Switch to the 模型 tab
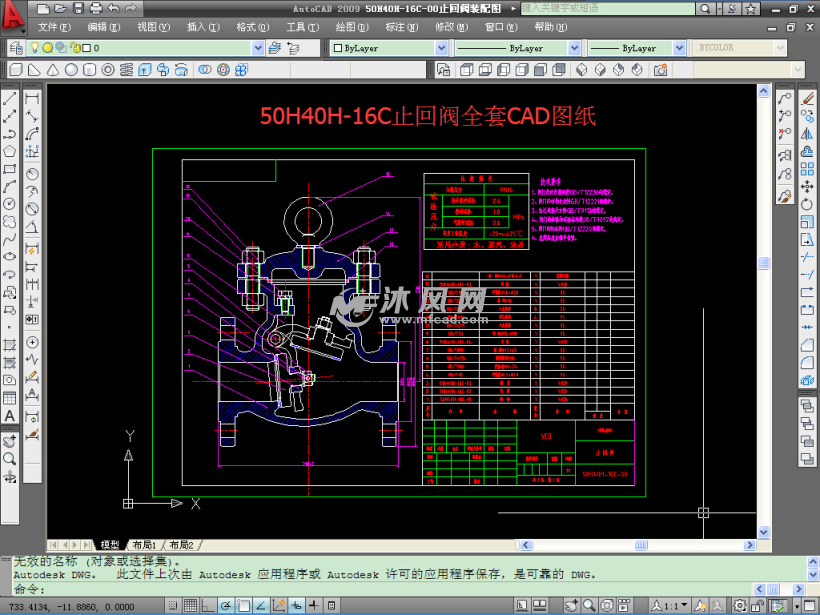Viewport: 820px width, 615px height. (x=110, y=544)
